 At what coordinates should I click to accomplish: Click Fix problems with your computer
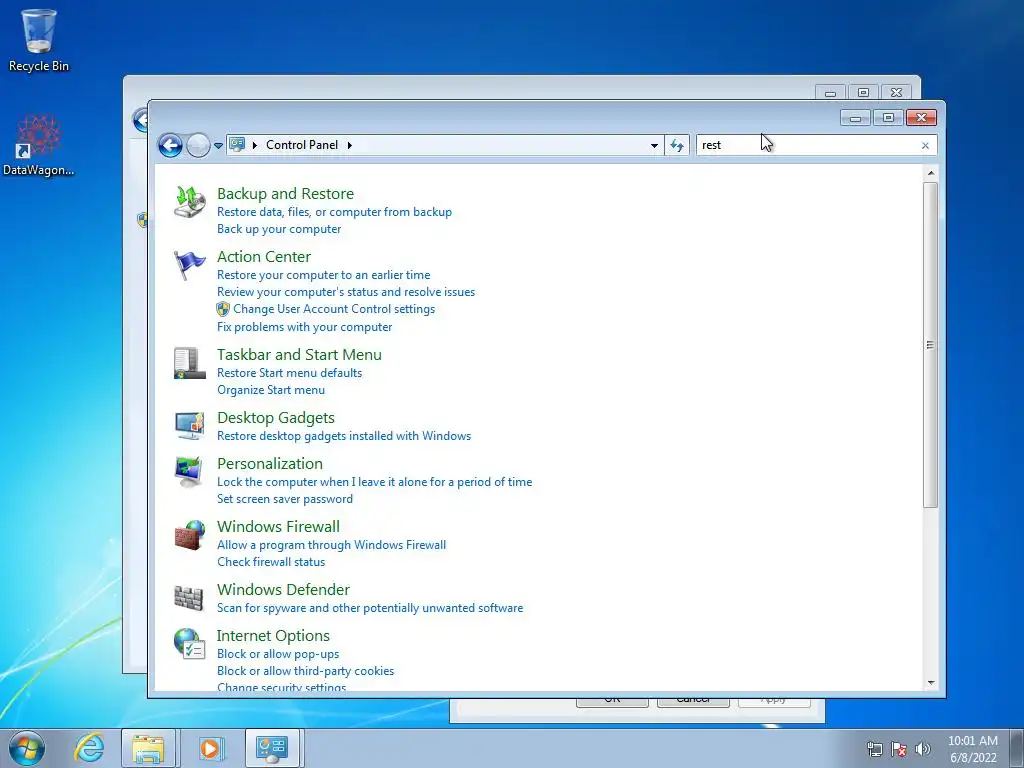(304, 327)
